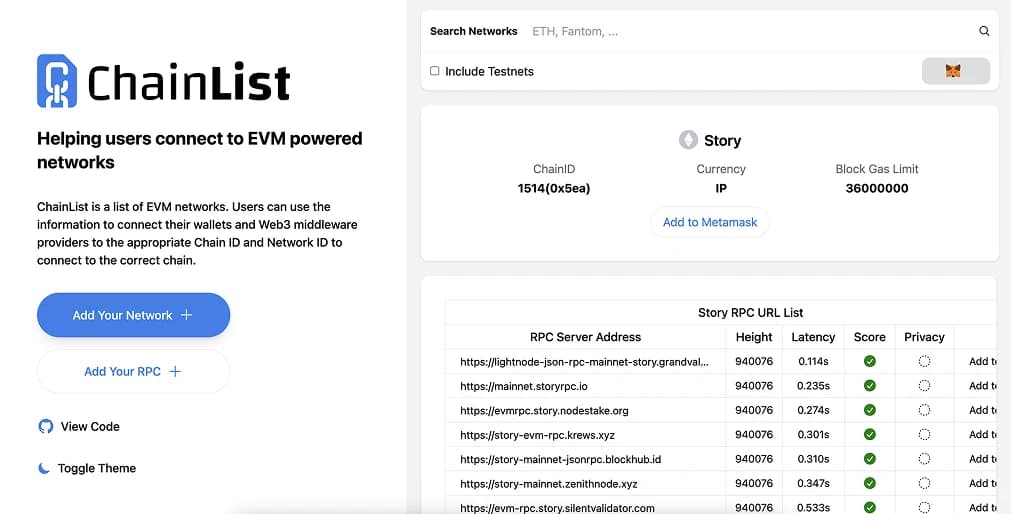This screenshot has width=1011, height=514.
Task: Click the Story network logo icon
Action: [688, 140]
